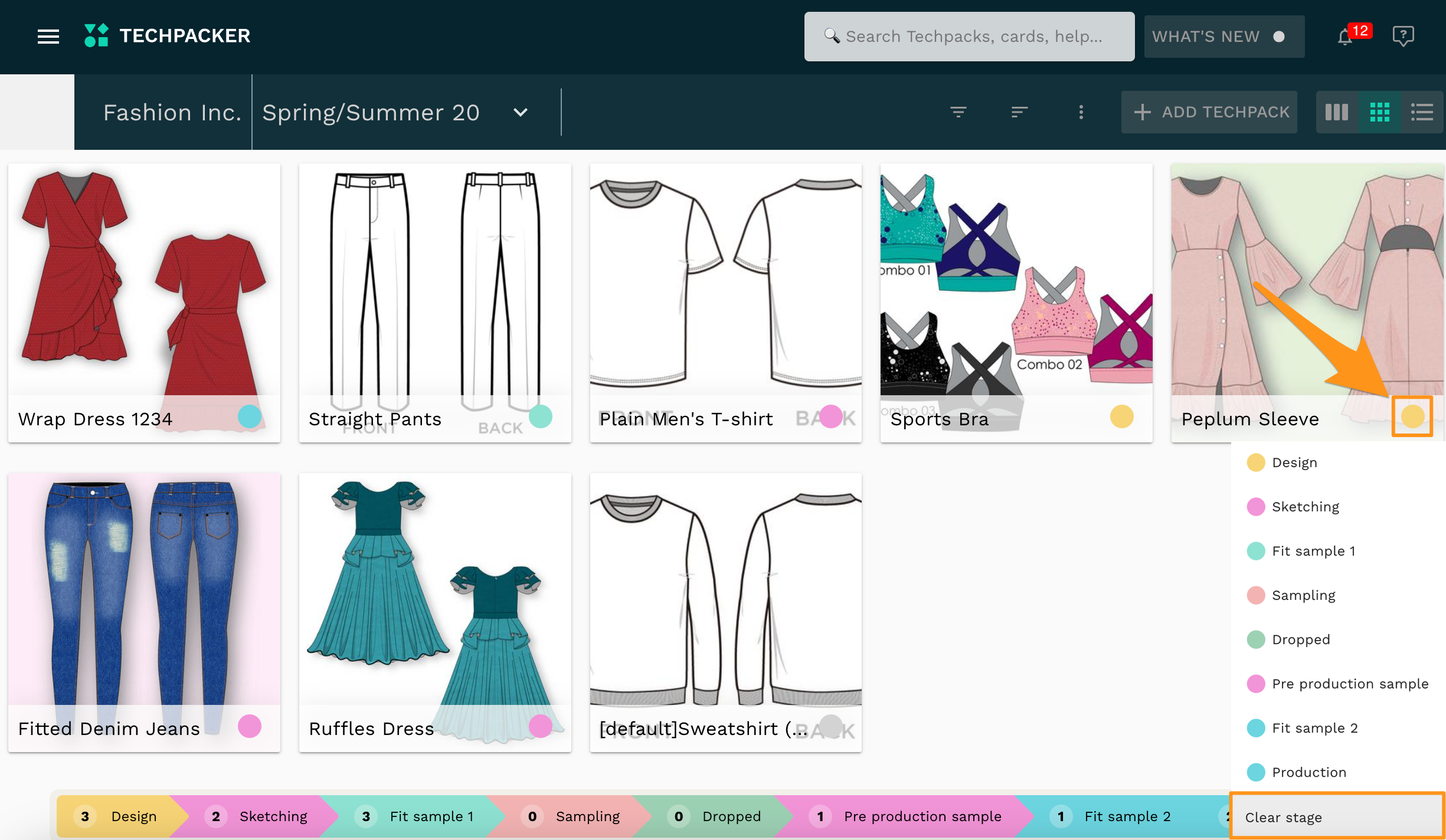Screen dimensions: 1446x840
Task: Select the grid view layout
Action: coord(1379,111)
